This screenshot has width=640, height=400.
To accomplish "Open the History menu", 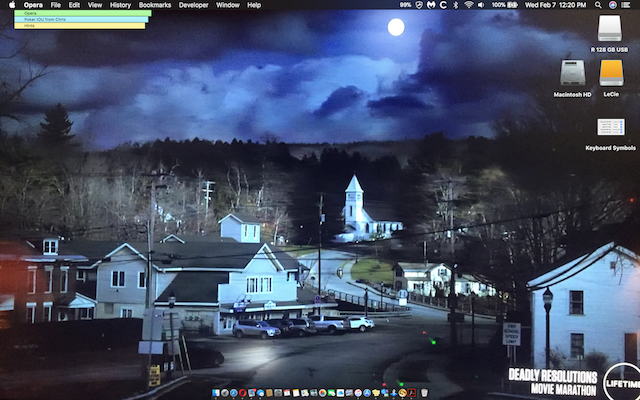I will click(120, 5).
